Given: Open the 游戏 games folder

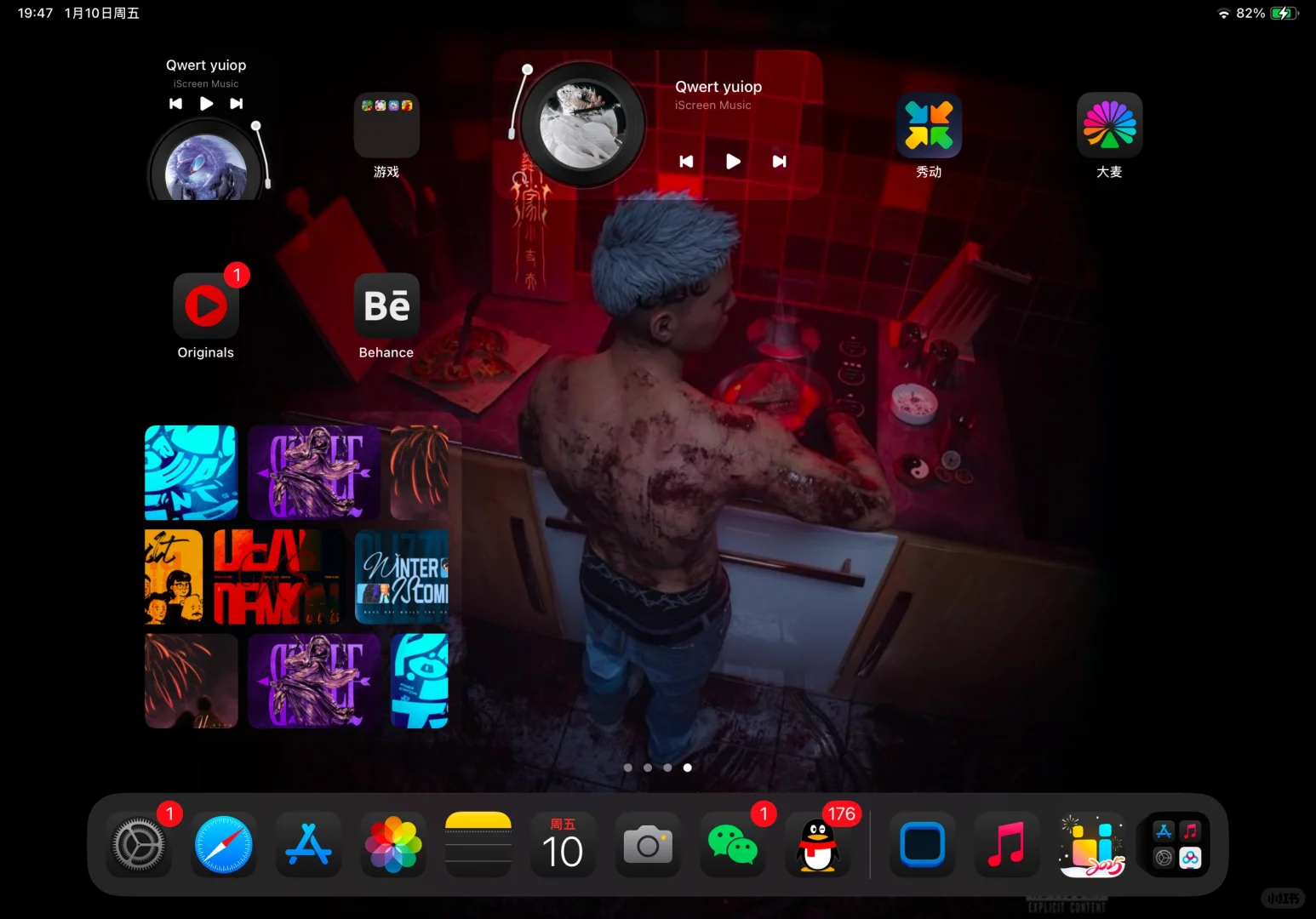Looking at the screenshot, I should click(x=386, y=125).
